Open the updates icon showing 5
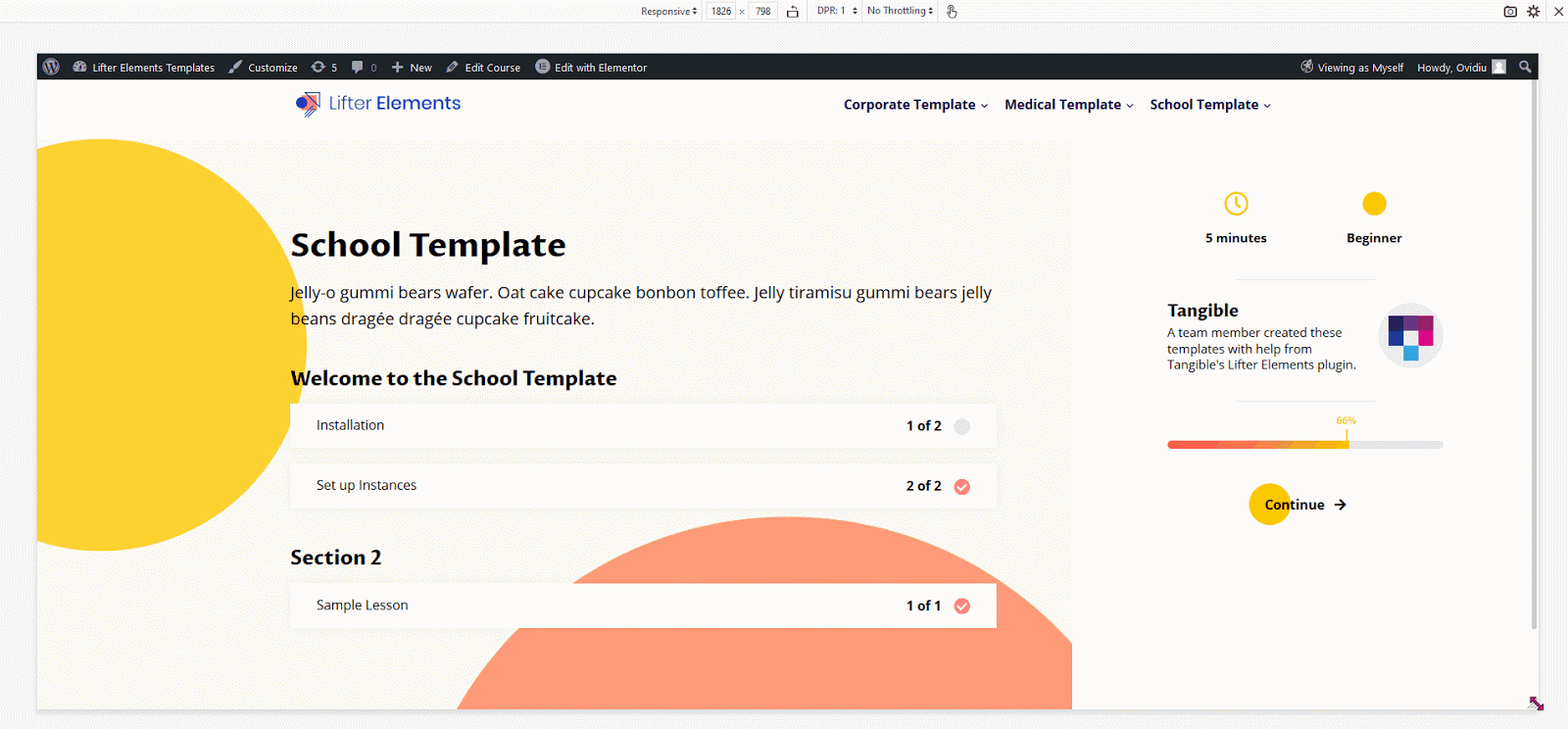The width and height of the screenshot is (1568, 729). [323, 68]
